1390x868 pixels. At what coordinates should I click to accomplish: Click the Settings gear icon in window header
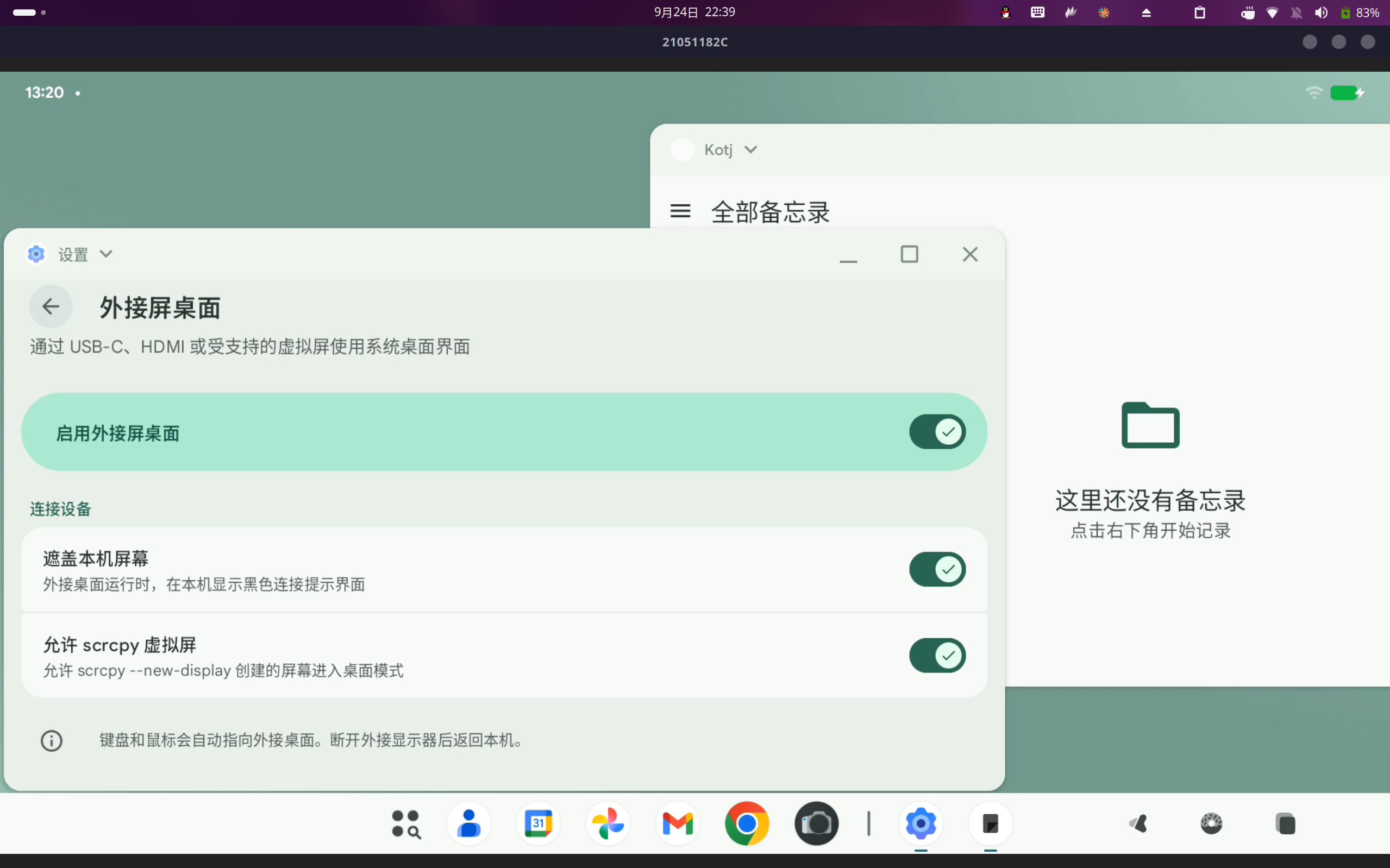tap(36, 254)
